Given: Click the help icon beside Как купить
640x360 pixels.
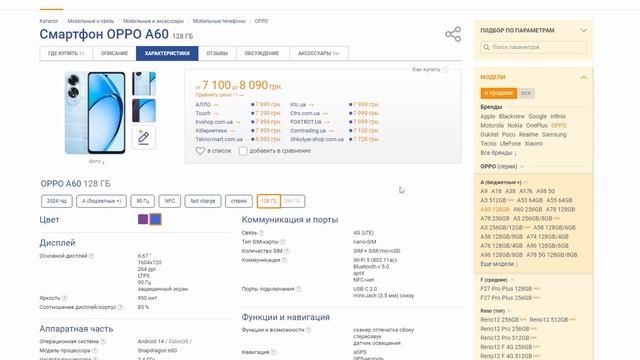Looking at the screenshot, I should (445, 70).
